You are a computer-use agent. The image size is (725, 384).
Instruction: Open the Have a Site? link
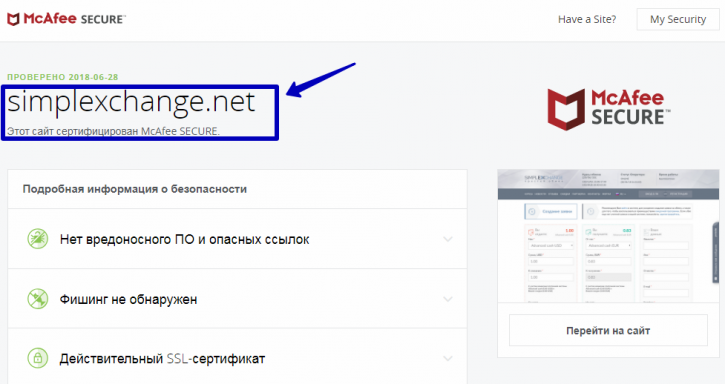point(587,19)
